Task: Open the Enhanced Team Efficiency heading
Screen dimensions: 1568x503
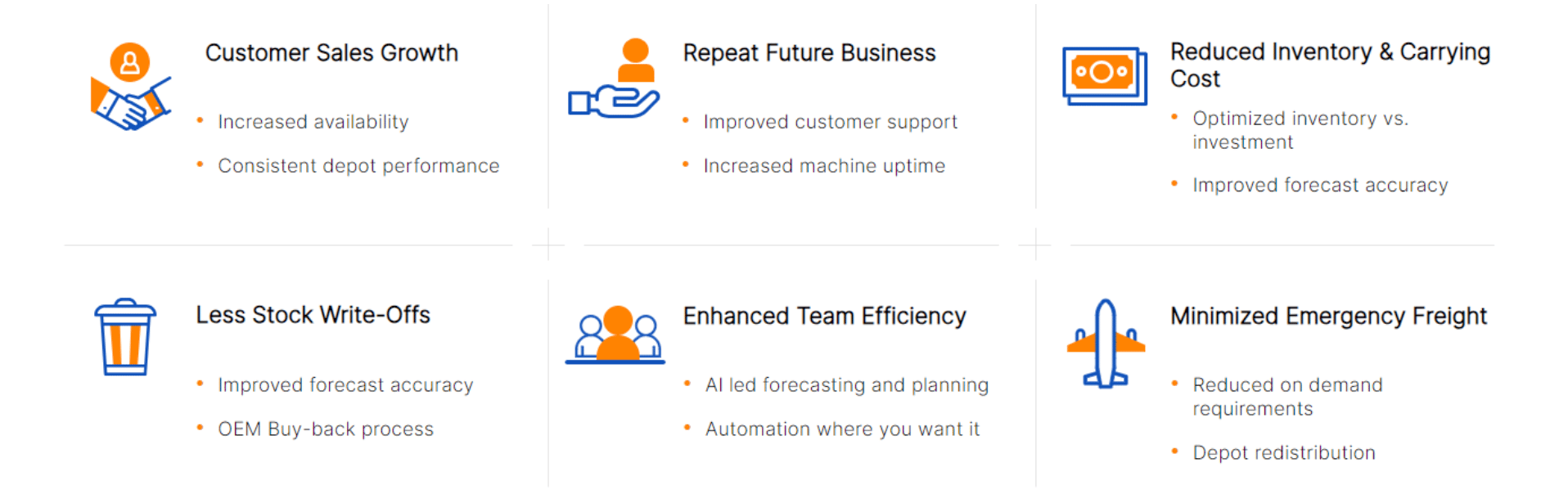Action: click(x=824, y=316)
